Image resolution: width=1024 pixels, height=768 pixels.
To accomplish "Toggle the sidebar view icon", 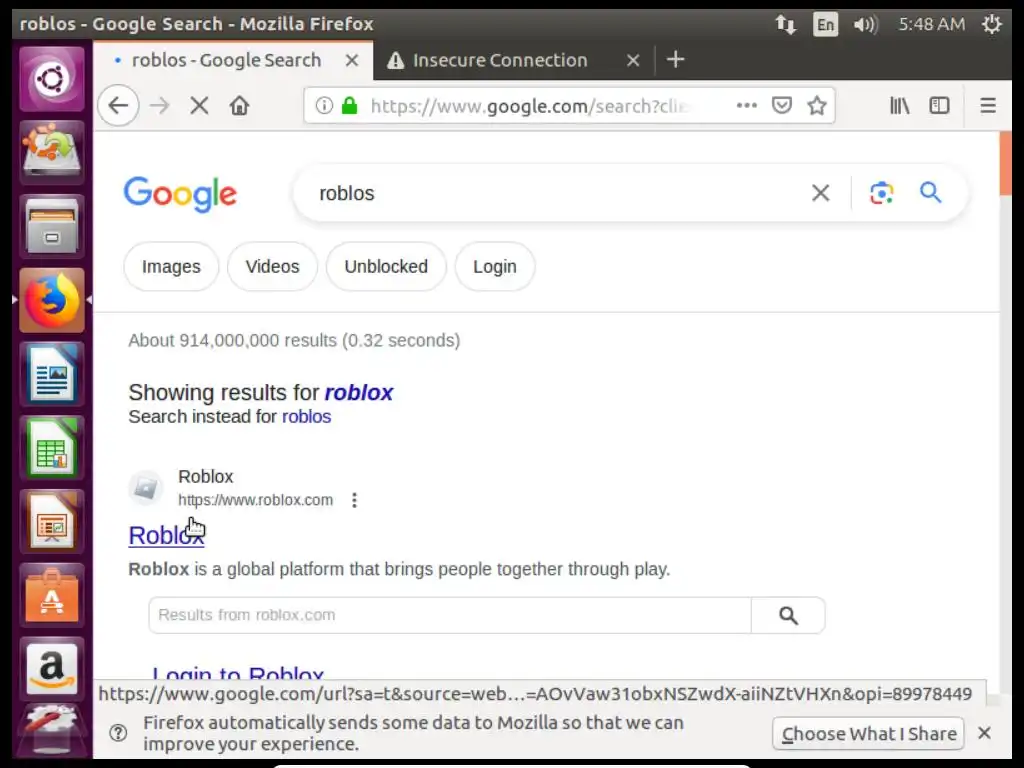I will click(939, 105).
